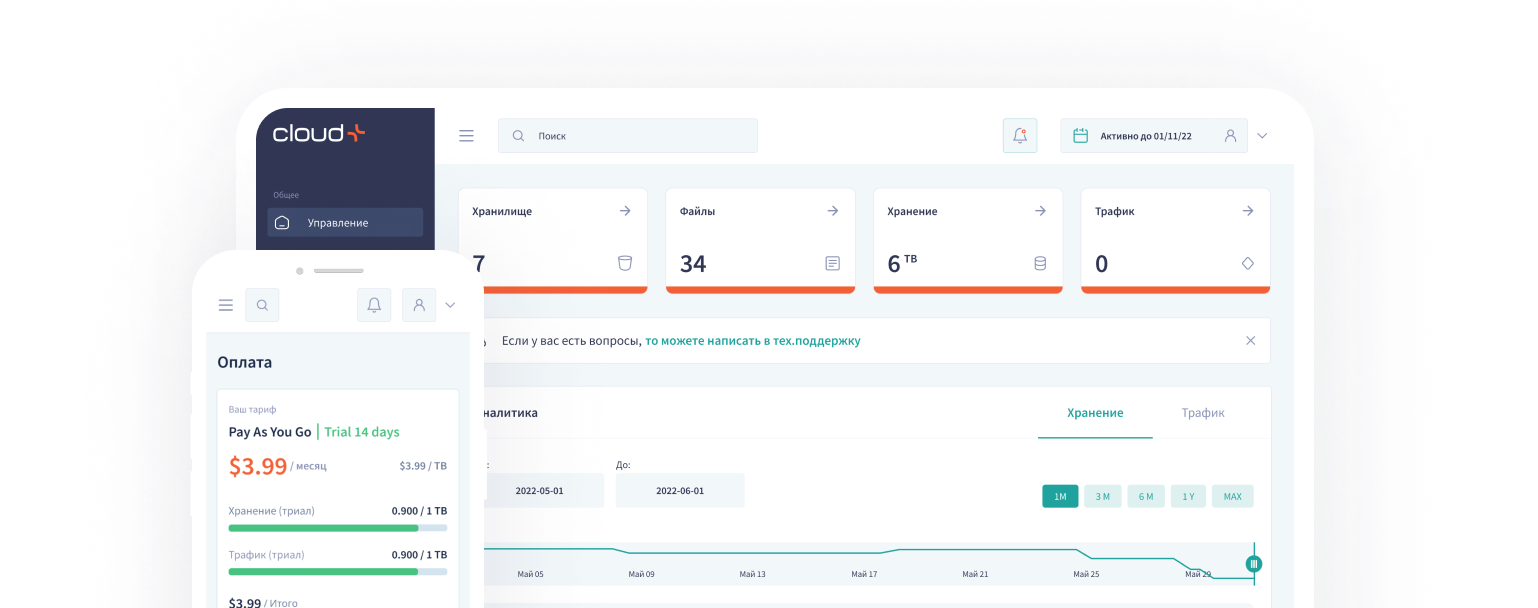Click the Оплата heading on mobile
This screenshot has height=608, width=1538.
click(x=245, y=362)
